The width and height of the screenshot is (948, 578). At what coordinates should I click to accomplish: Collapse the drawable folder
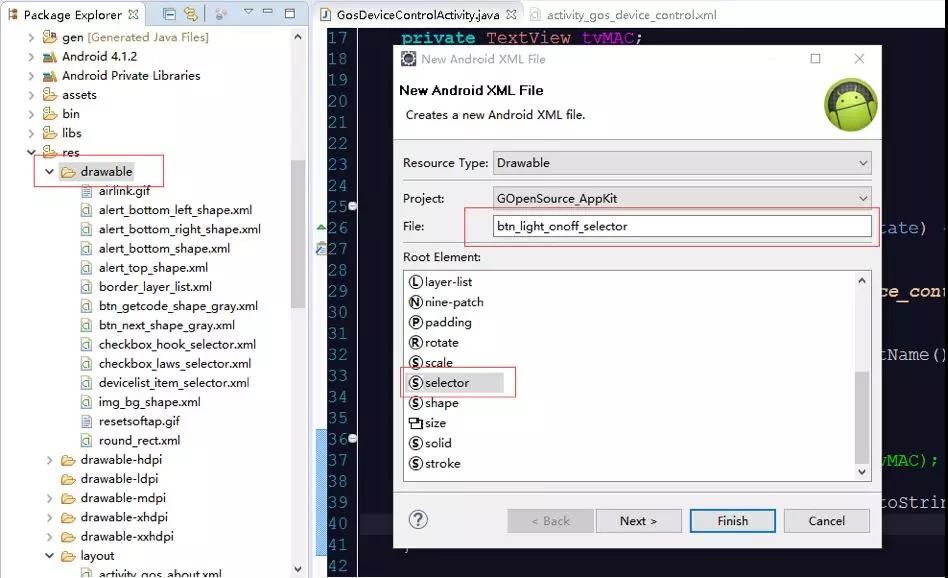click(50, 172)
